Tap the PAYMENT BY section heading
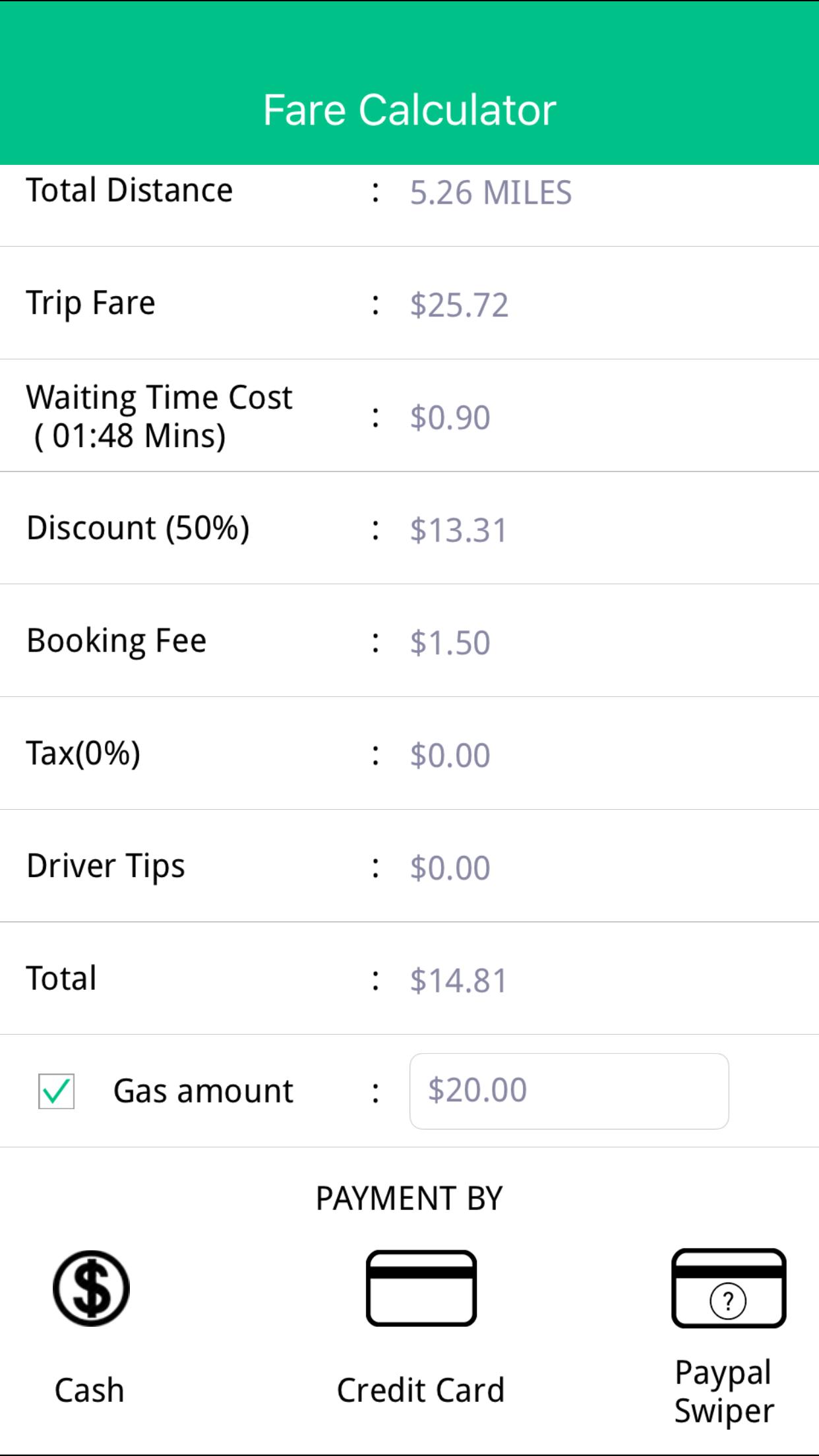This screenshot has width=819, height=1456. (409, 1198)
